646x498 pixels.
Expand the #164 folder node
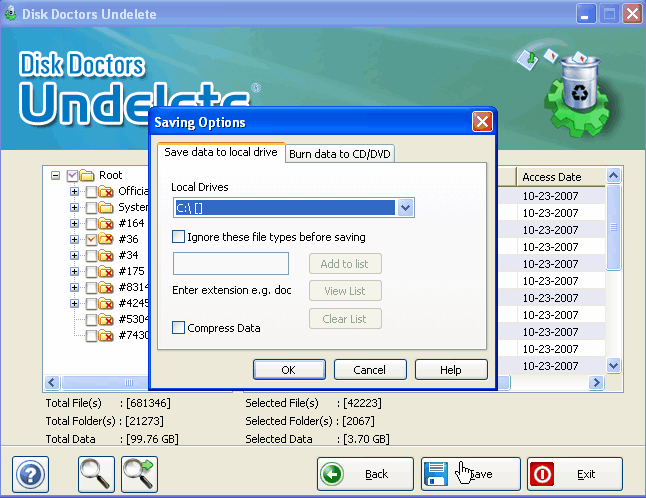coord(74,224)
